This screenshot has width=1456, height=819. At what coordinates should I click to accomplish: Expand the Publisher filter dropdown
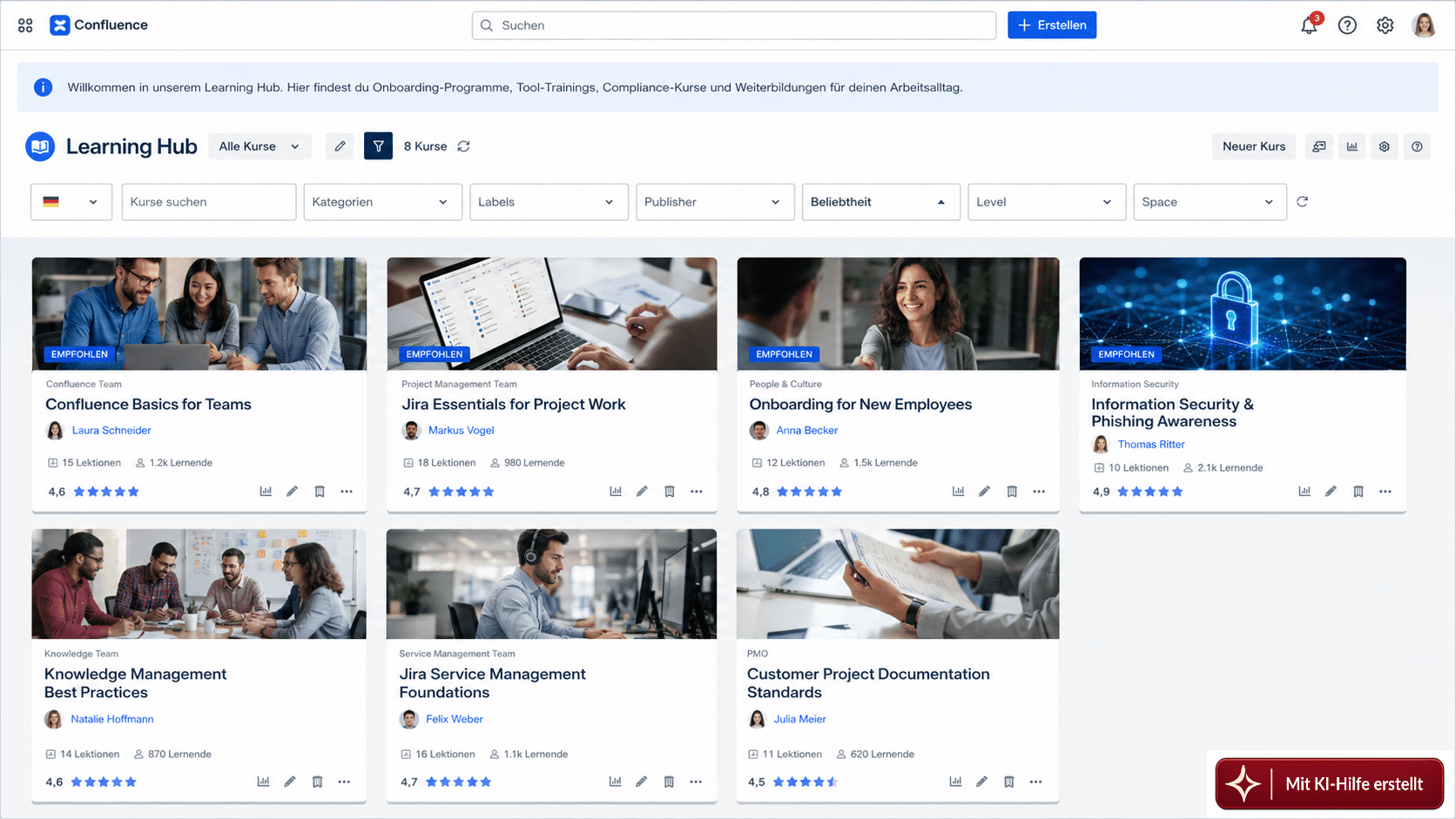(715, 202)
